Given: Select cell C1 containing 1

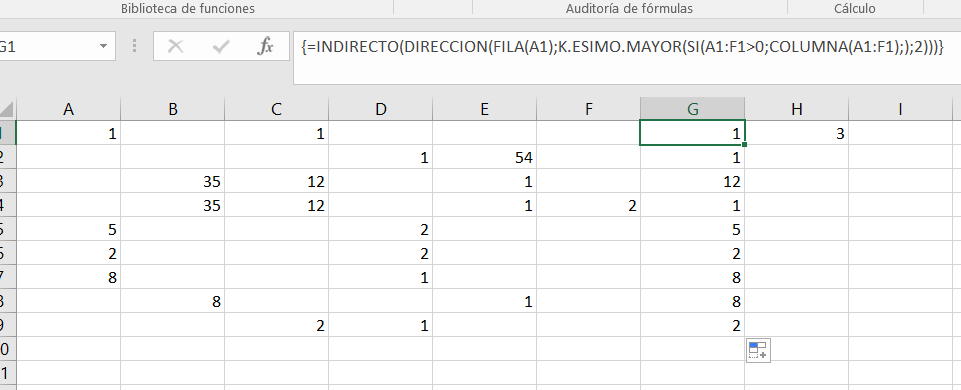Looking at the screenshot, I should [x=276, y=133].
